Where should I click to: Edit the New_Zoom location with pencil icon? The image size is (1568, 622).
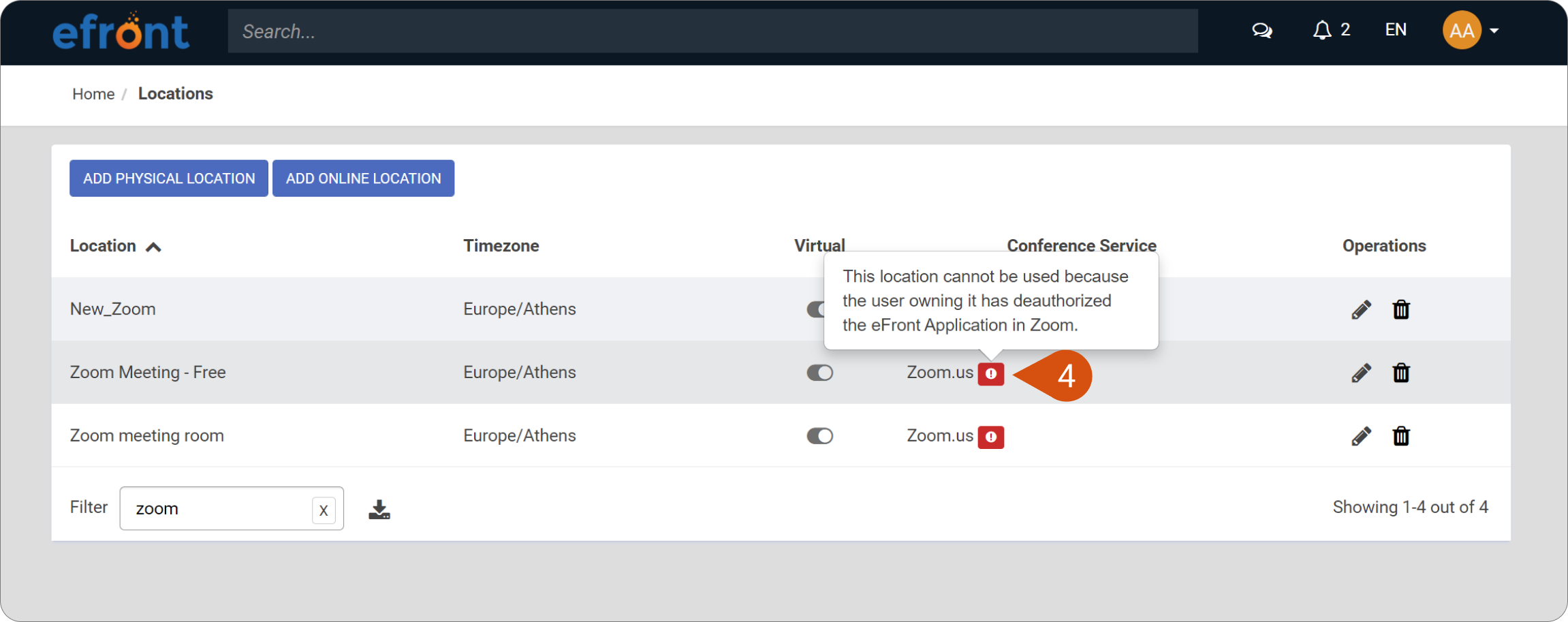coord(1361,310)
